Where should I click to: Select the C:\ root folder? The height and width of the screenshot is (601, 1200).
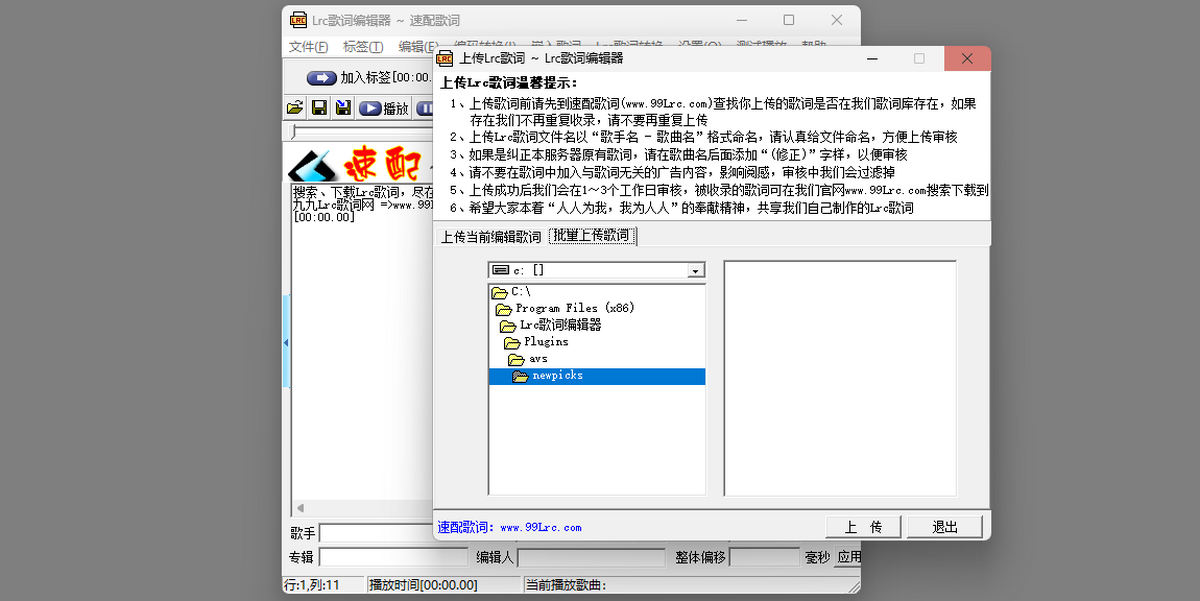[x=511, y=291]
